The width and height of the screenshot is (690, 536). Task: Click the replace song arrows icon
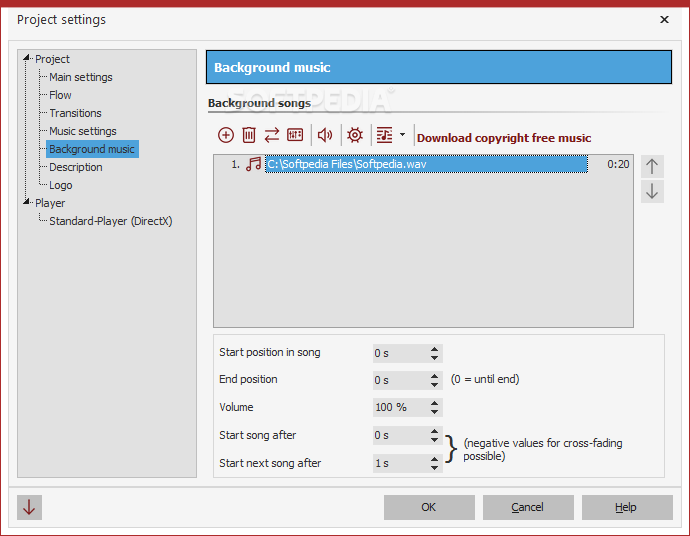point(272,135)
